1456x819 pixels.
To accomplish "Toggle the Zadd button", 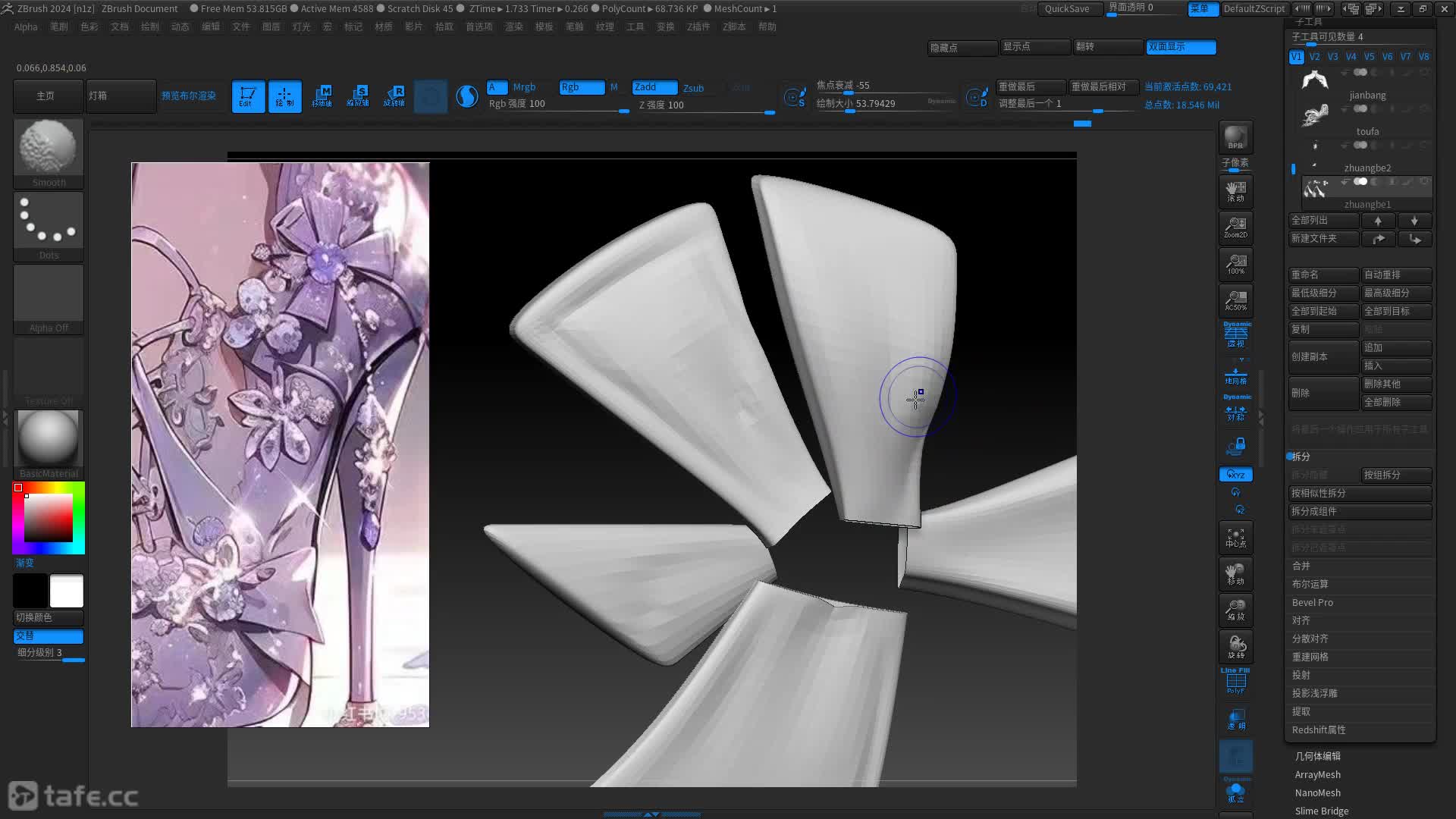I will 654,87.
